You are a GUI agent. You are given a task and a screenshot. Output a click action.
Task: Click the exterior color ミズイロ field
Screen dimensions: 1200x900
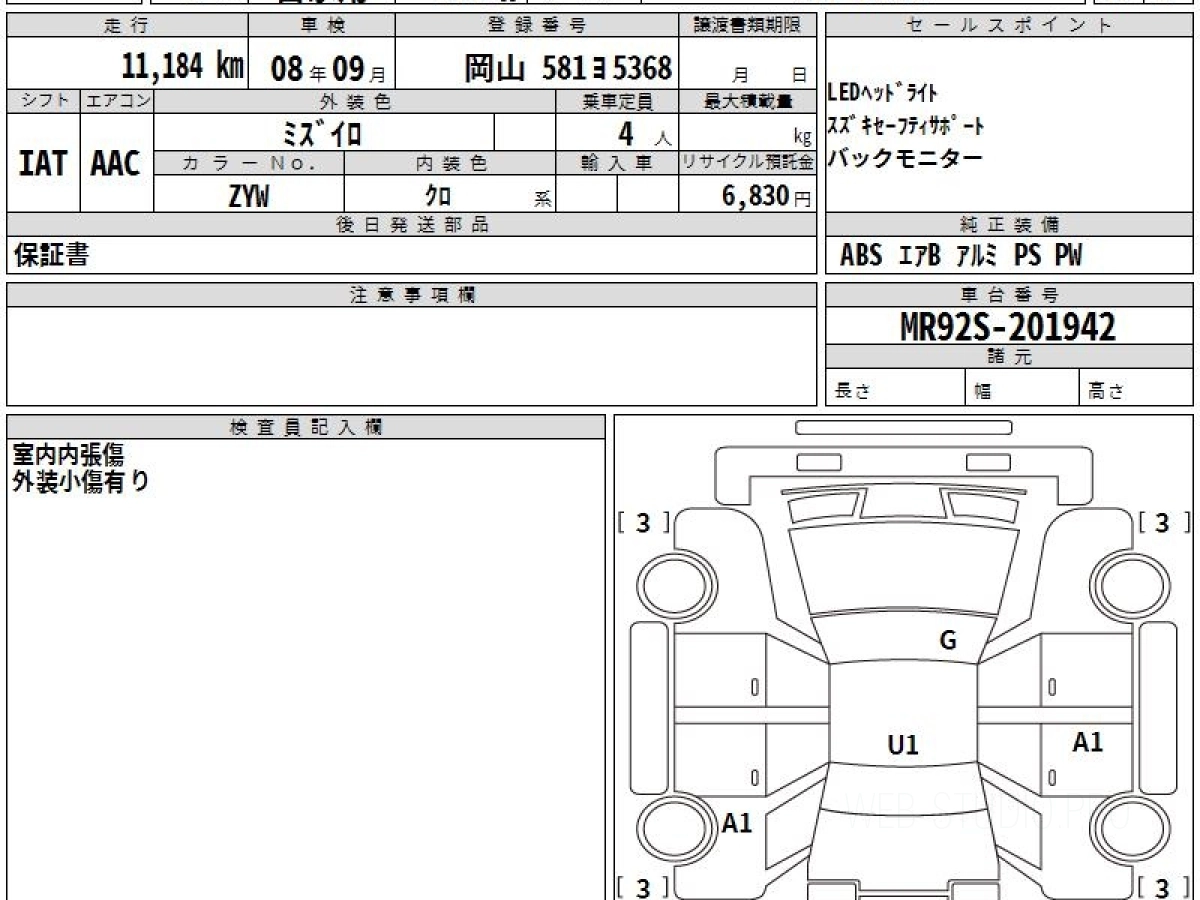[x=322, y=133]
